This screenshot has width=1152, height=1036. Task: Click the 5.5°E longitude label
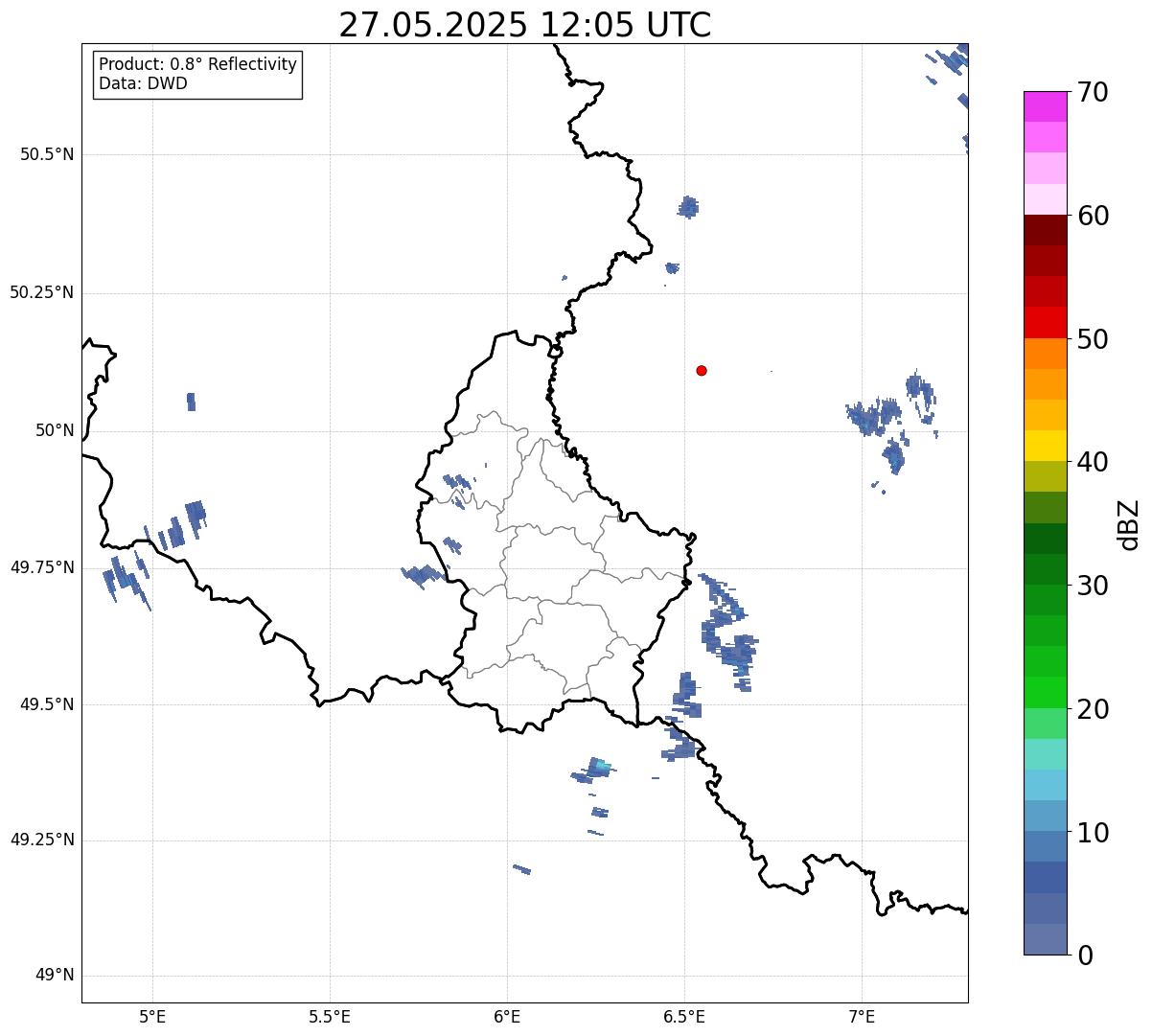click(x=330, y=1016)
